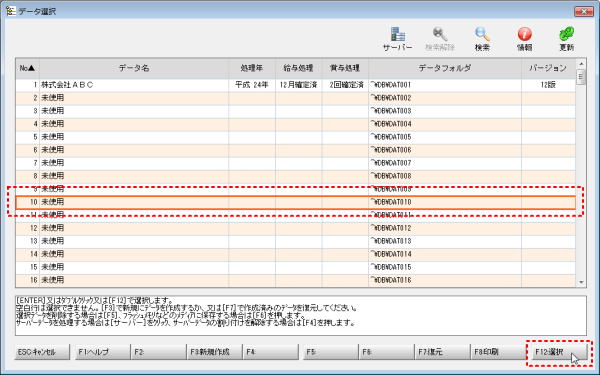Click folder cell ¥DB¥DAT001
Screen dimensions: 600x375
[x=445, y=85]
